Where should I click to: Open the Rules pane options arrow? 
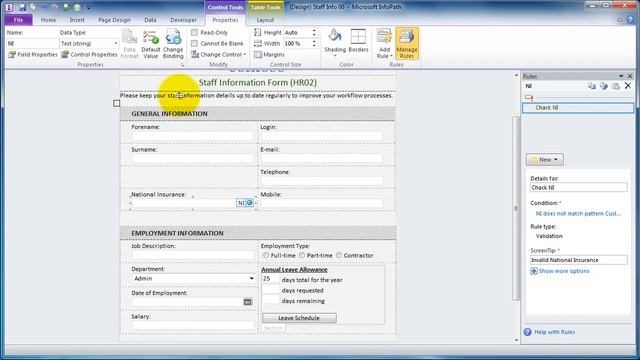click(621, 76)
